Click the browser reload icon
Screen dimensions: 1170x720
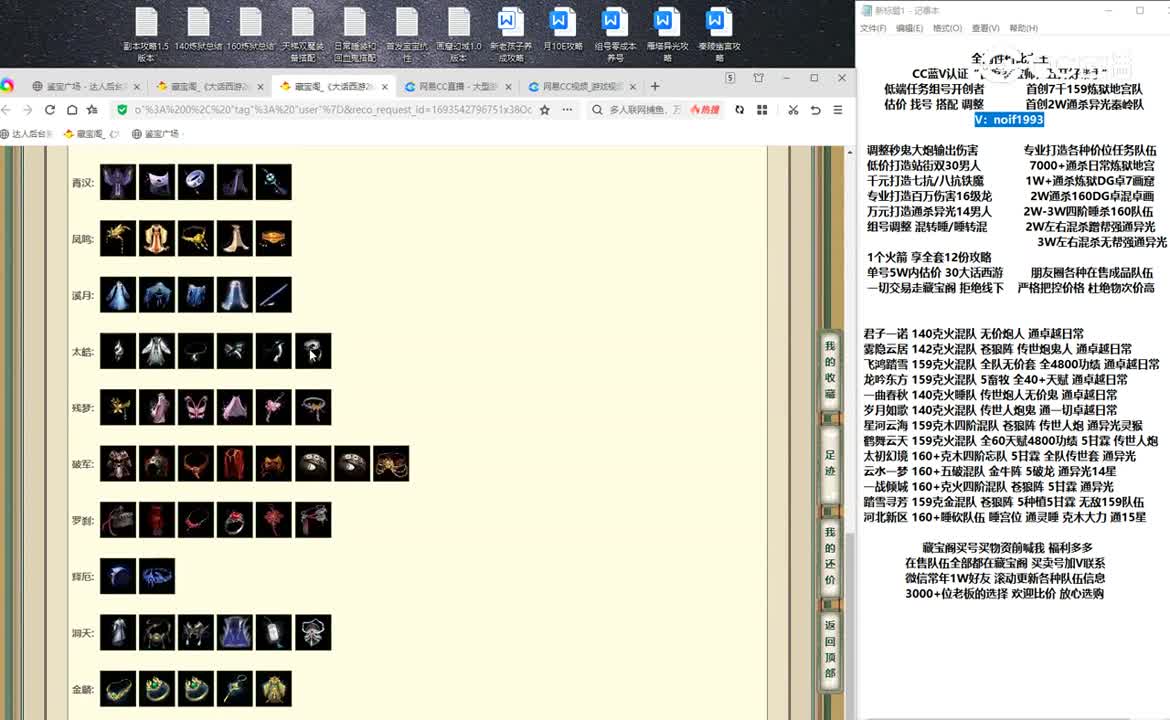[x=50, y=110]
